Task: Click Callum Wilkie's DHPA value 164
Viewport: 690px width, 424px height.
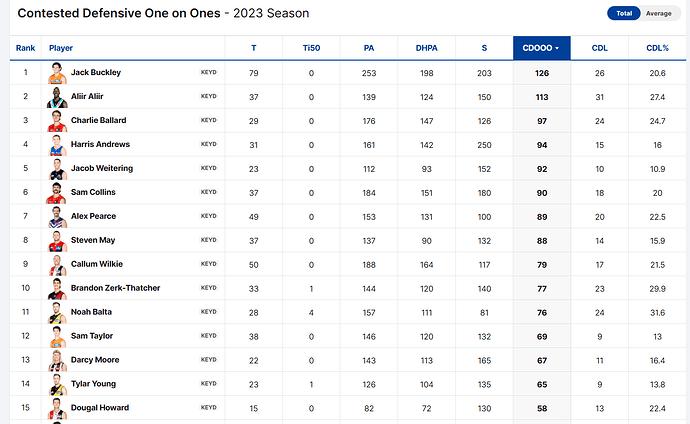Action: click(426, 265)
